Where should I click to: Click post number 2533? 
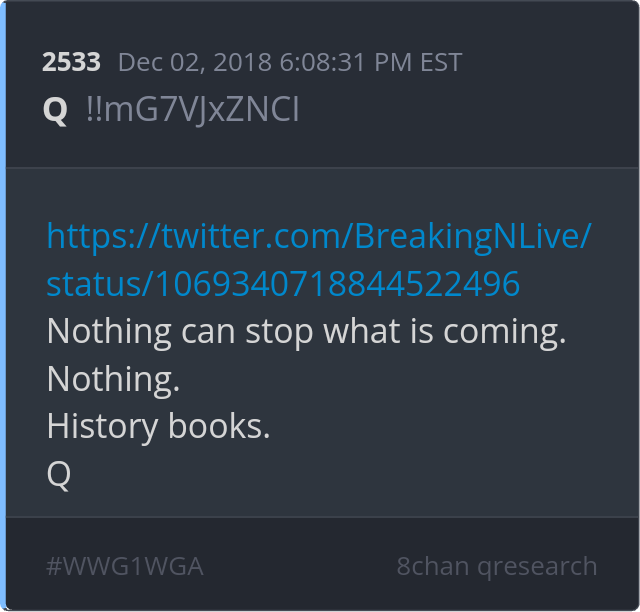coord(71,62)
